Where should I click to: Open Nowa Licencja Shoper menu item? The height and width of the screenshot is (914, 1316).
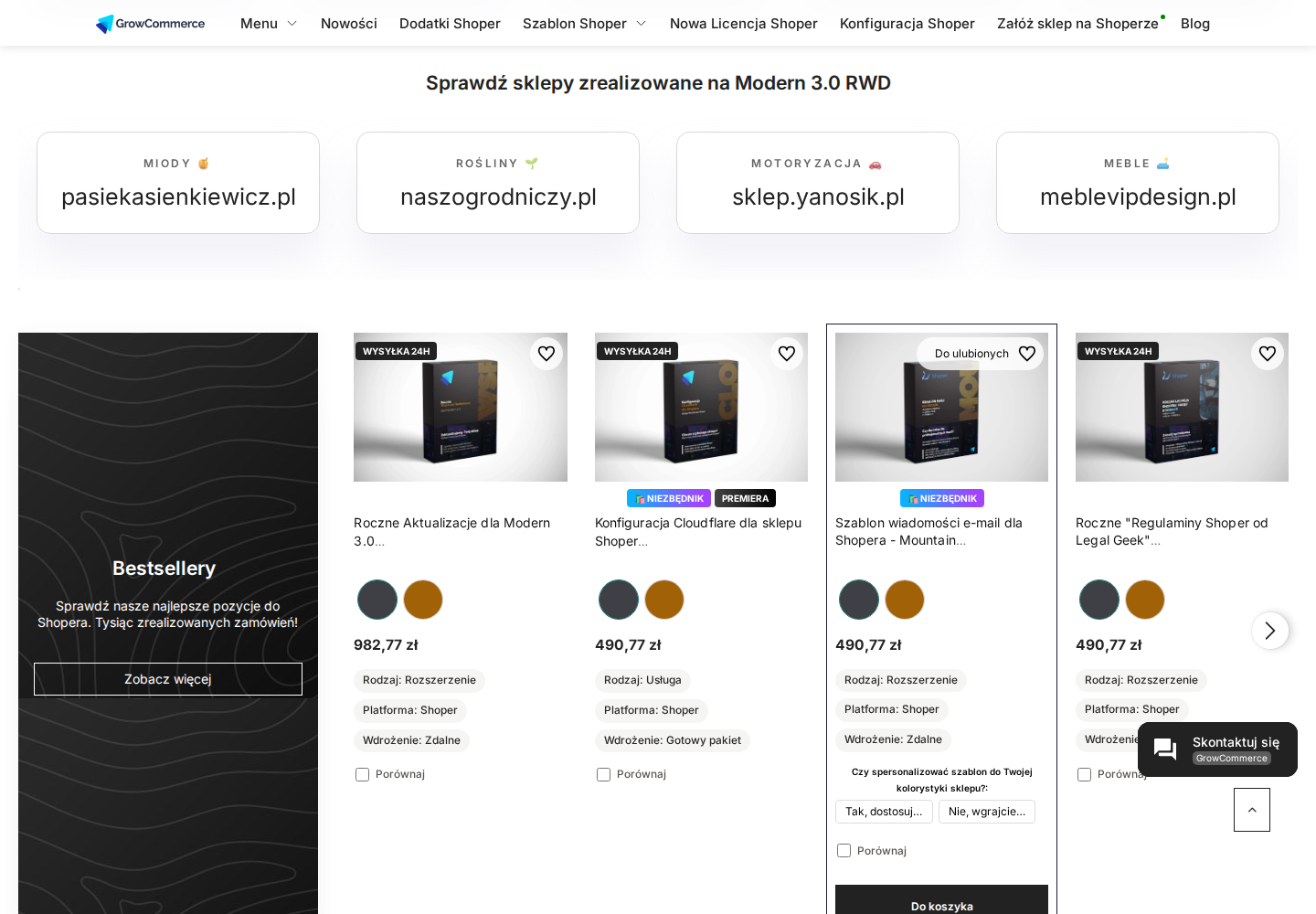[744, 24]
